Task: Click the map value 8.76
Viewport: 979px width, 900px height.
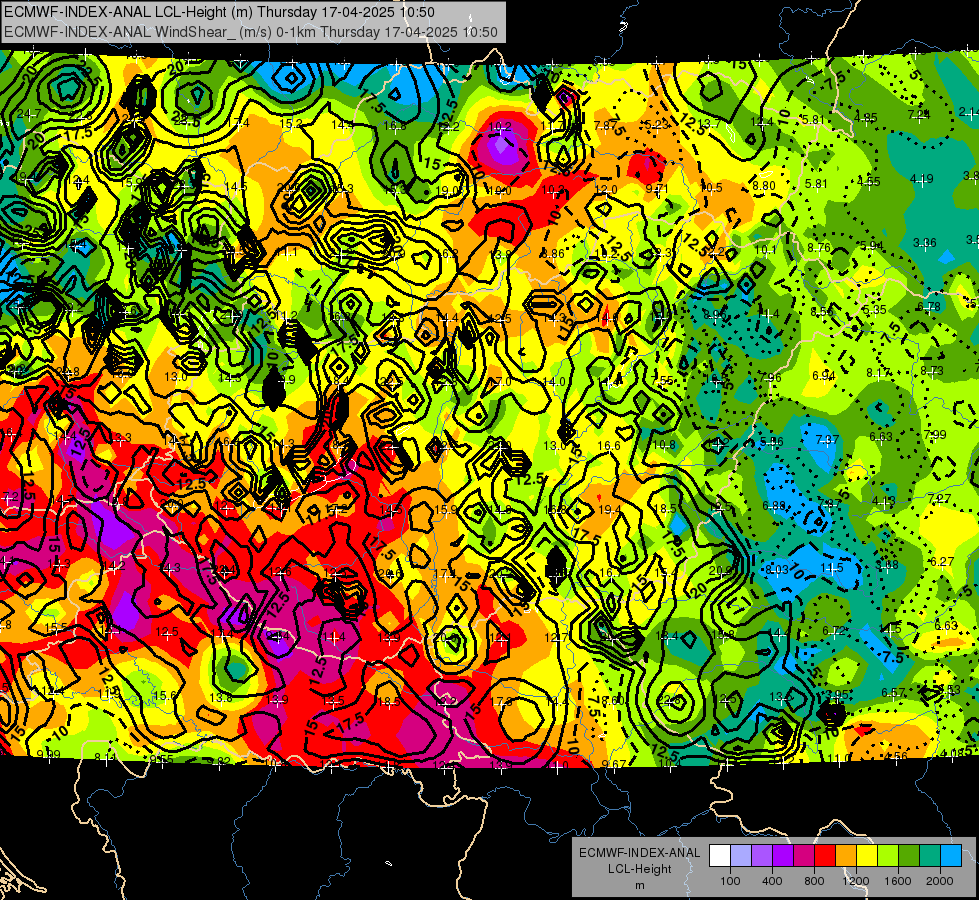Action: click(819, 247)
